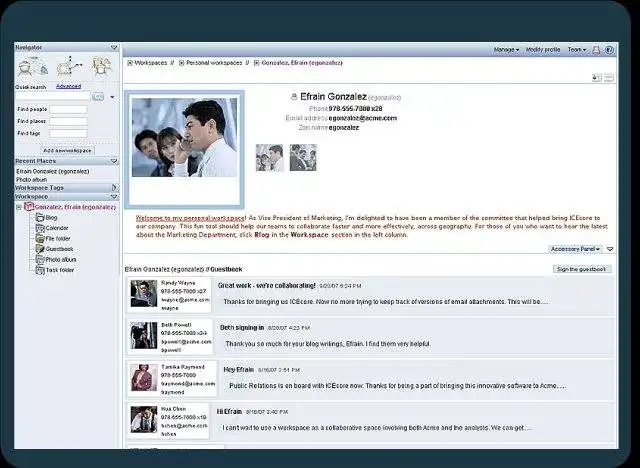This screenshot has width=640, height=468.
Task: Collapse the accessory panel arrow at far right
Action: click(610, 249)
